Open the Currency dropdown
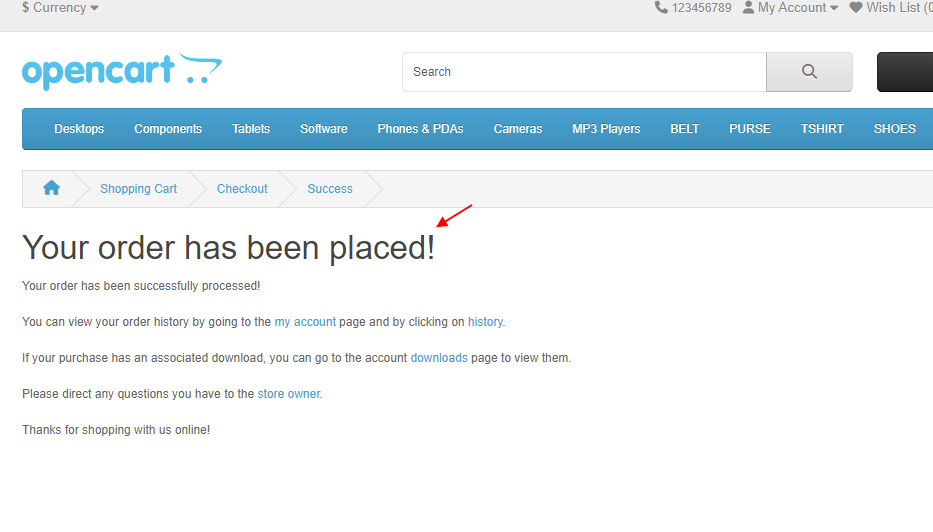933x532 pixels. click(x=60, y=8)
